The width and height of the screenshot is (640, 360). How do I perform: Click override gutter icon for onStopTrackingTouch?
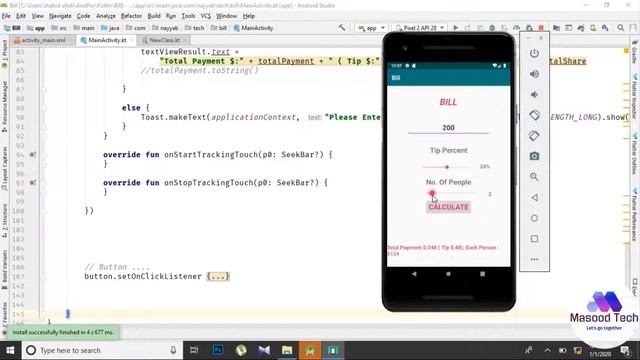point(33,182)
